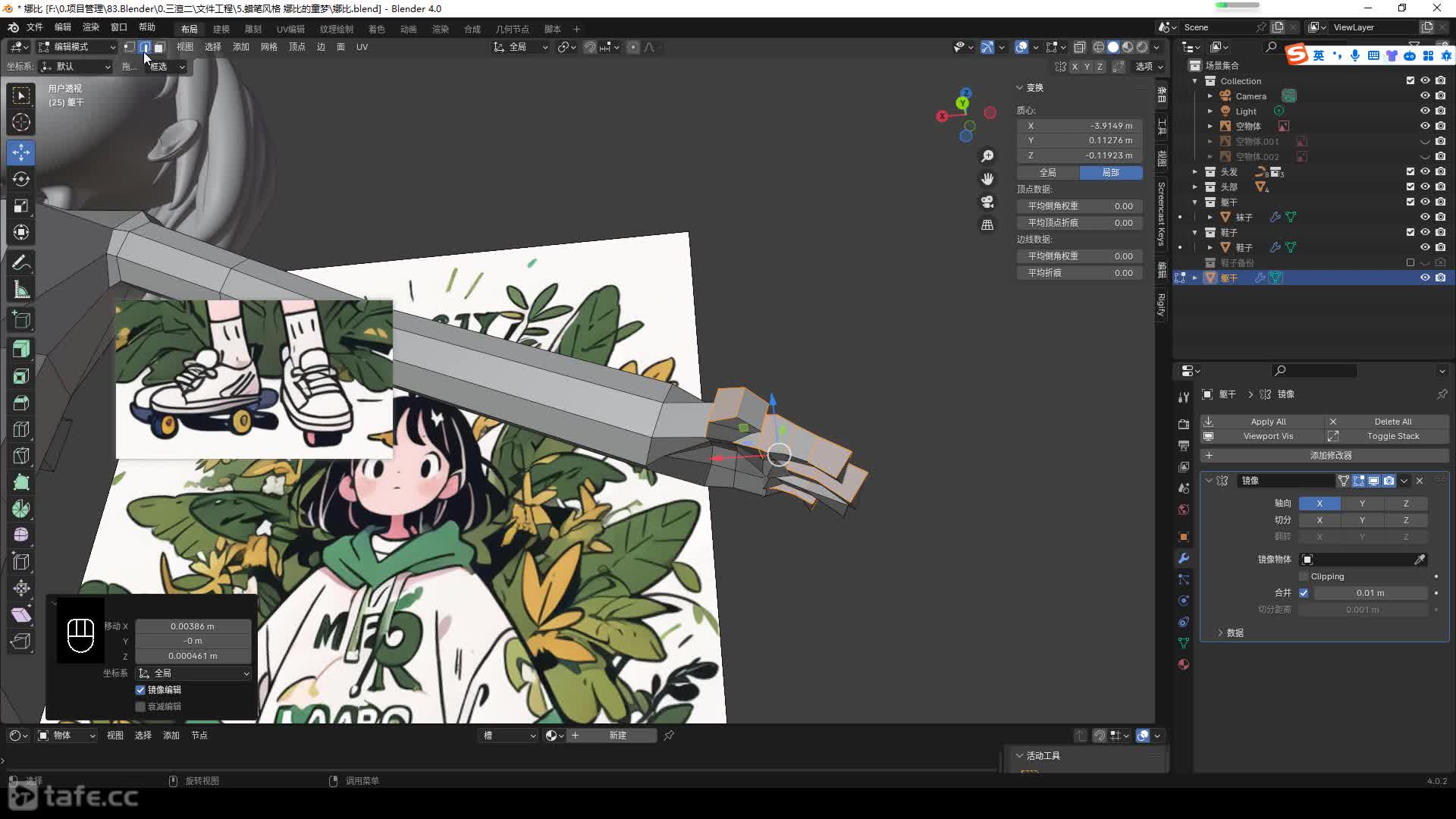1456x819 pixels.
Task: Switch to the 建模 workspace tab
Action: [221, 29]
